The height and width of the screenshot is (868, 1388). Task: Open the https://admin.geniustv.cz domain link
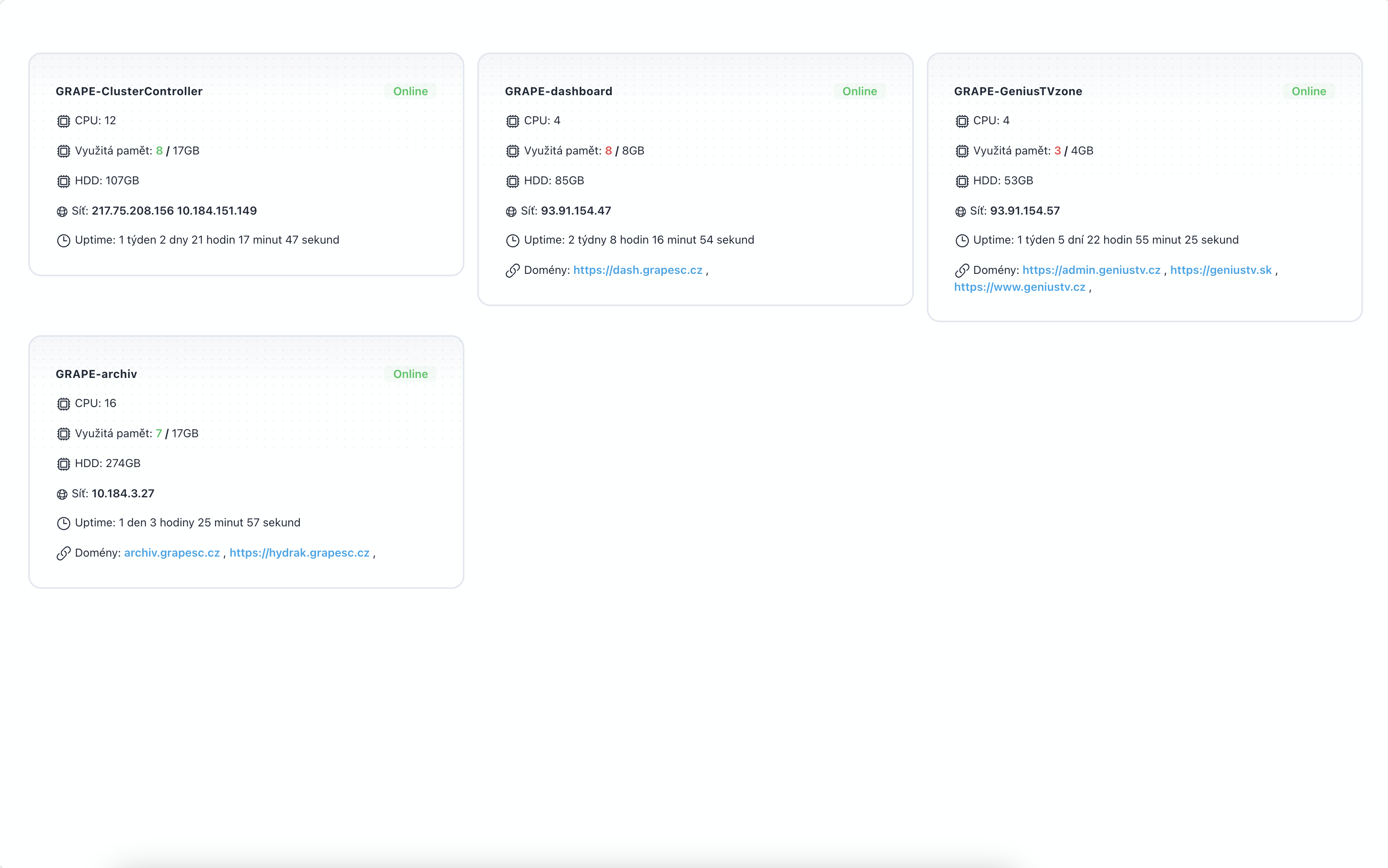1091,270
